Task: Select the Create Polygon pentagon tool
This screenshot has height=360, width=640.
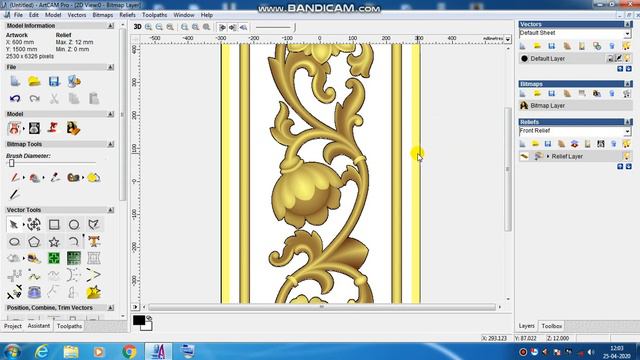Action: coord(34,242)
